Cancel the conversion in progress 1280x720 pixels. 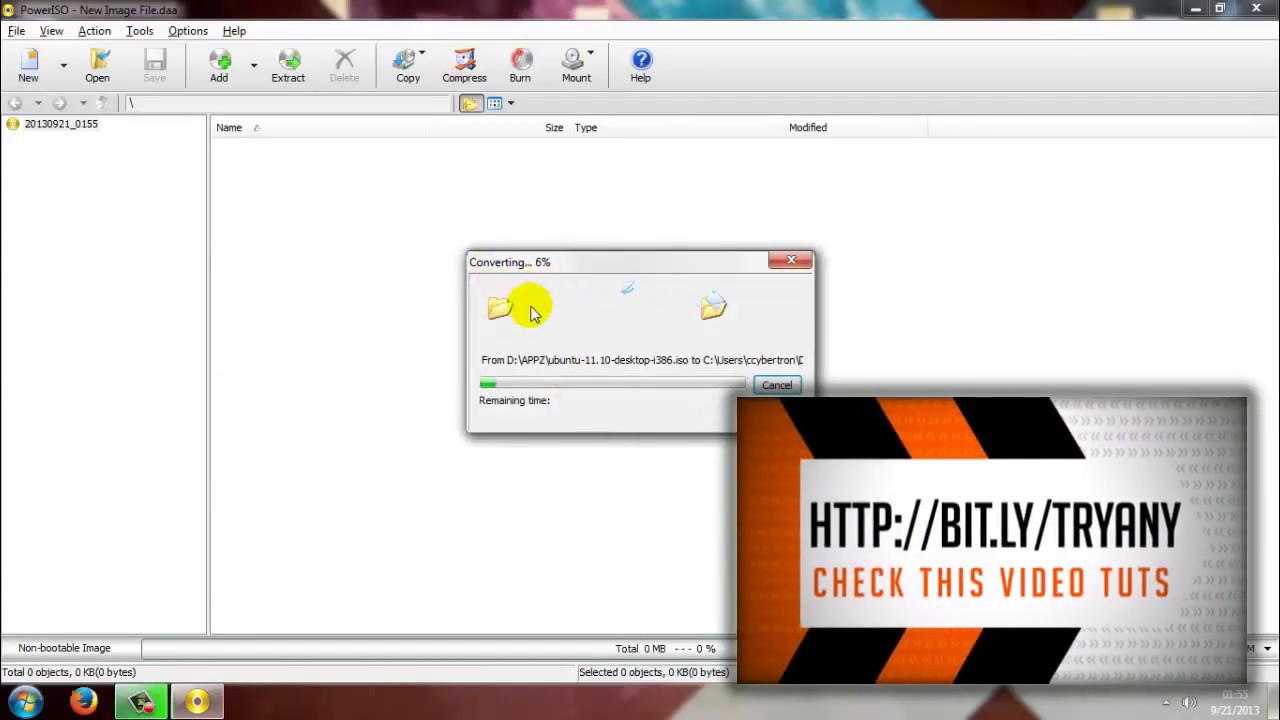pyautogui.click(x=777, y=385)
